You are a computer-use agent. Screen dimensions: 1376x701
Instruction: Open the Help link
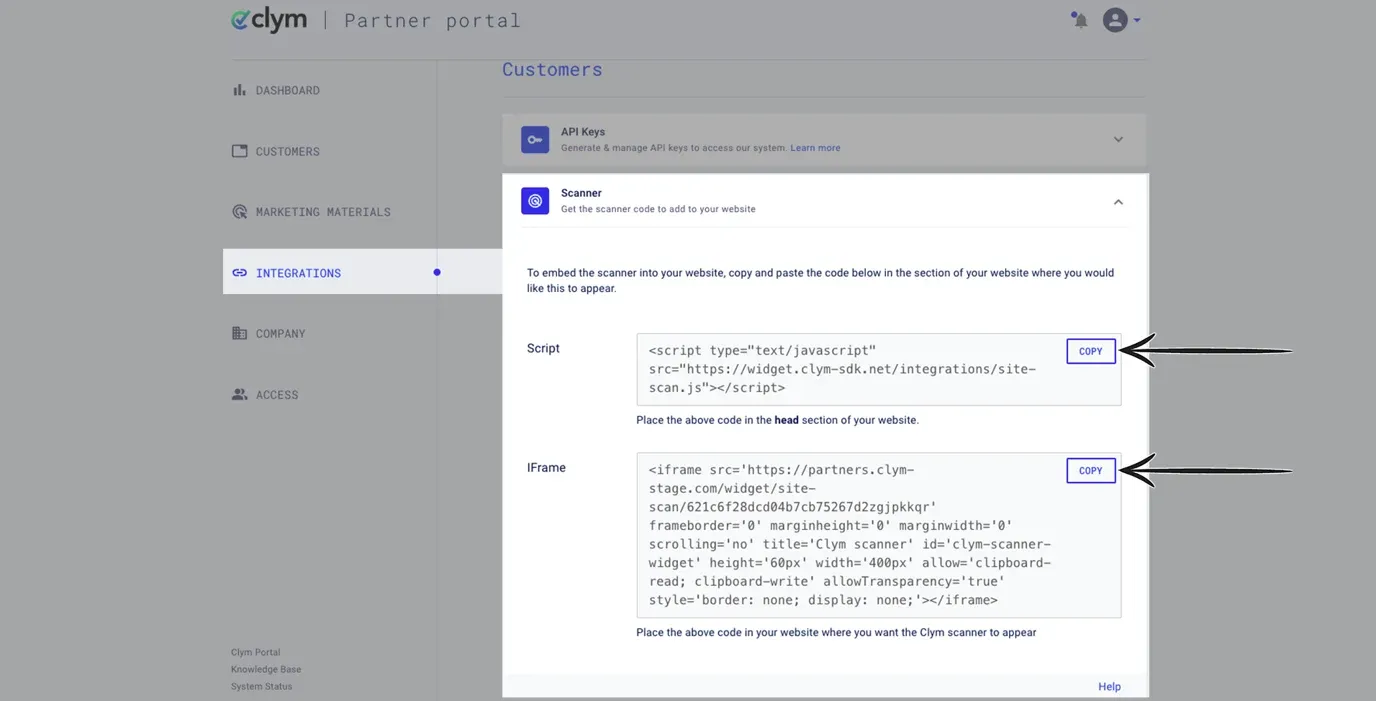[1109, 687]
